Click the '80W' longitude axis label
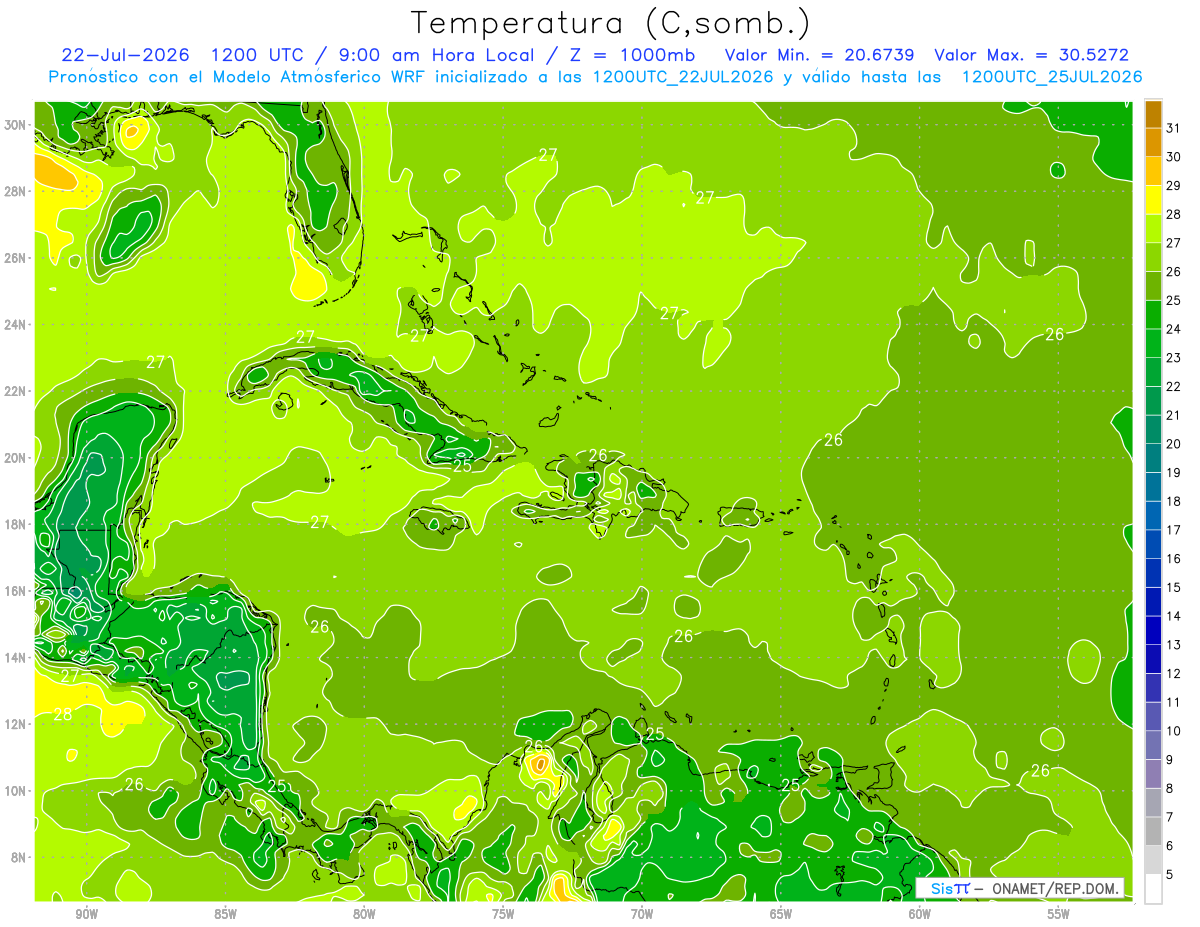 pyautogui.click(x=364, y=914)
